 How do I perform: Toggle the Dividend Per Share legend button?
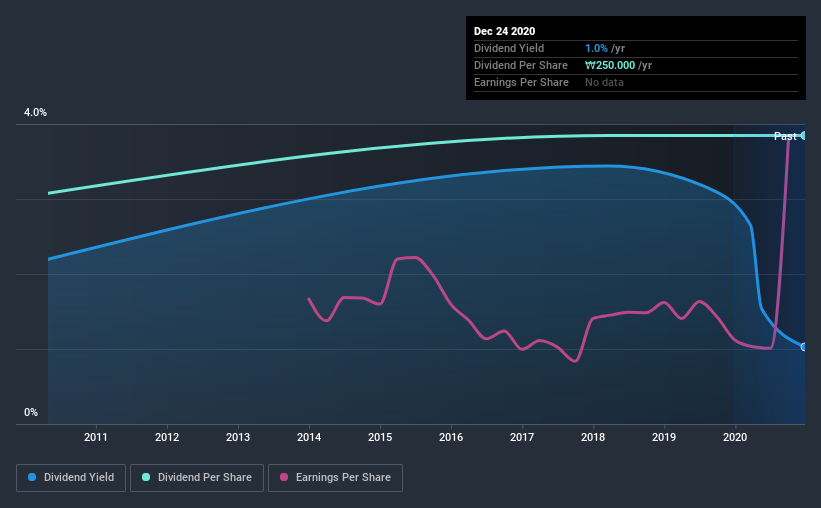pos(197,478)
